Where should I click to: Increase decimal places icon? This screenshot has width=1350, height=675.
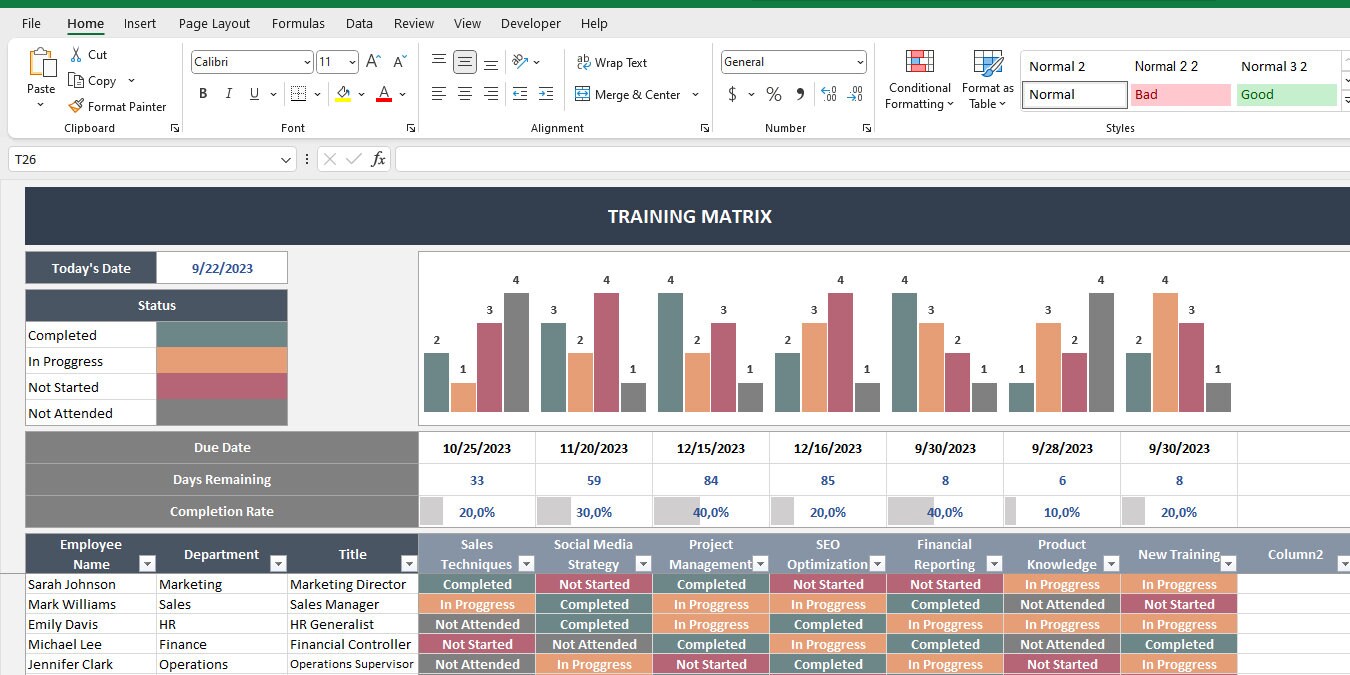pyautogui.click(x=829, y=94)
